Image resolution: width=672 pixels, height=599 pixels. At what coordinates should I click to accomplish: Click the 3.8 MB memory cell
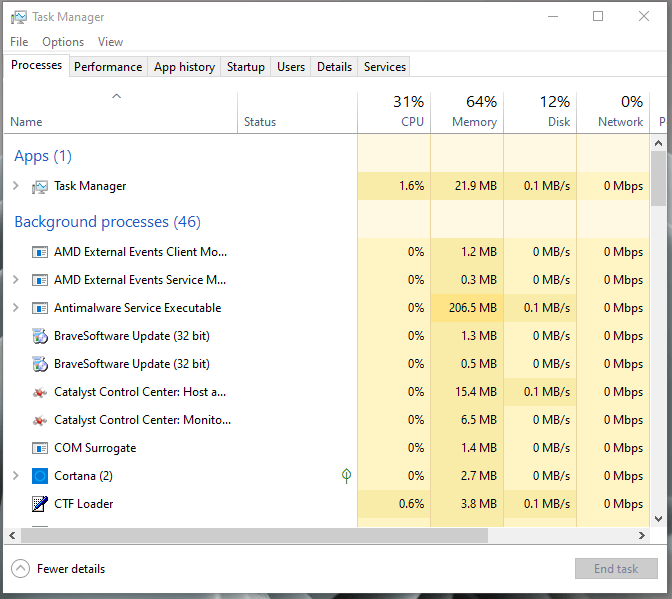pyautogui.click(x=467, y=504)
